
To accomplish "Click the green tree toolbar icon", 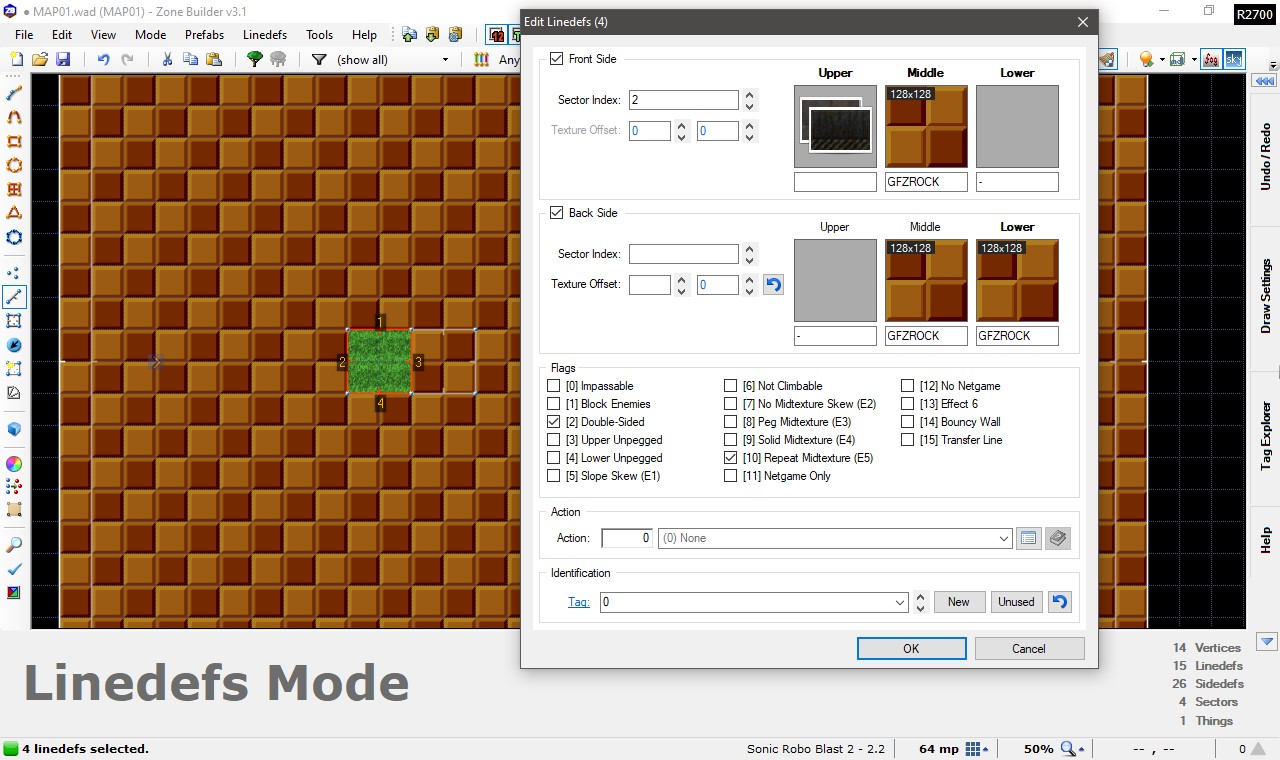I will (x=254, y=60).
